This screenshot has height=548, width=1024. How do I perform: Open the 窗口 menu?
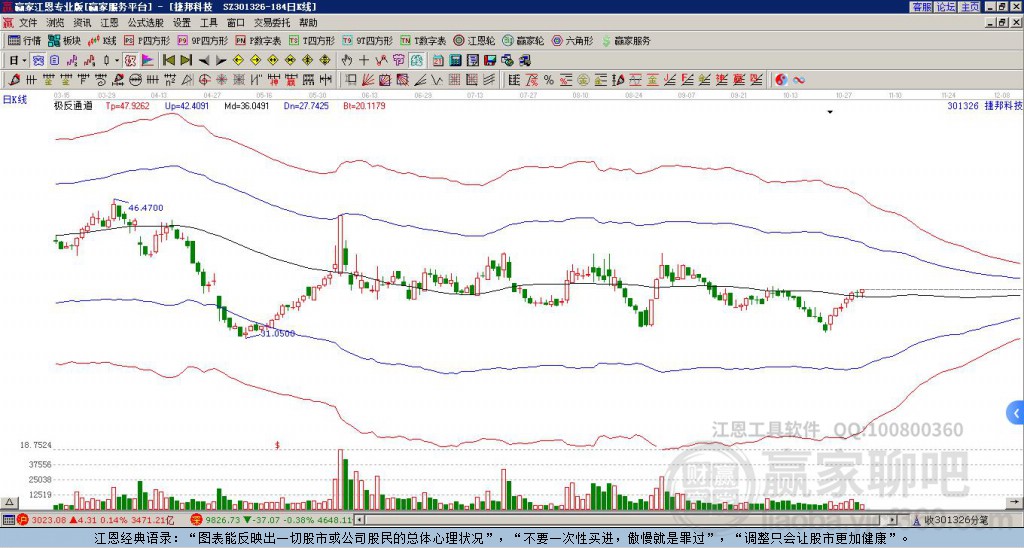point(236,23)
